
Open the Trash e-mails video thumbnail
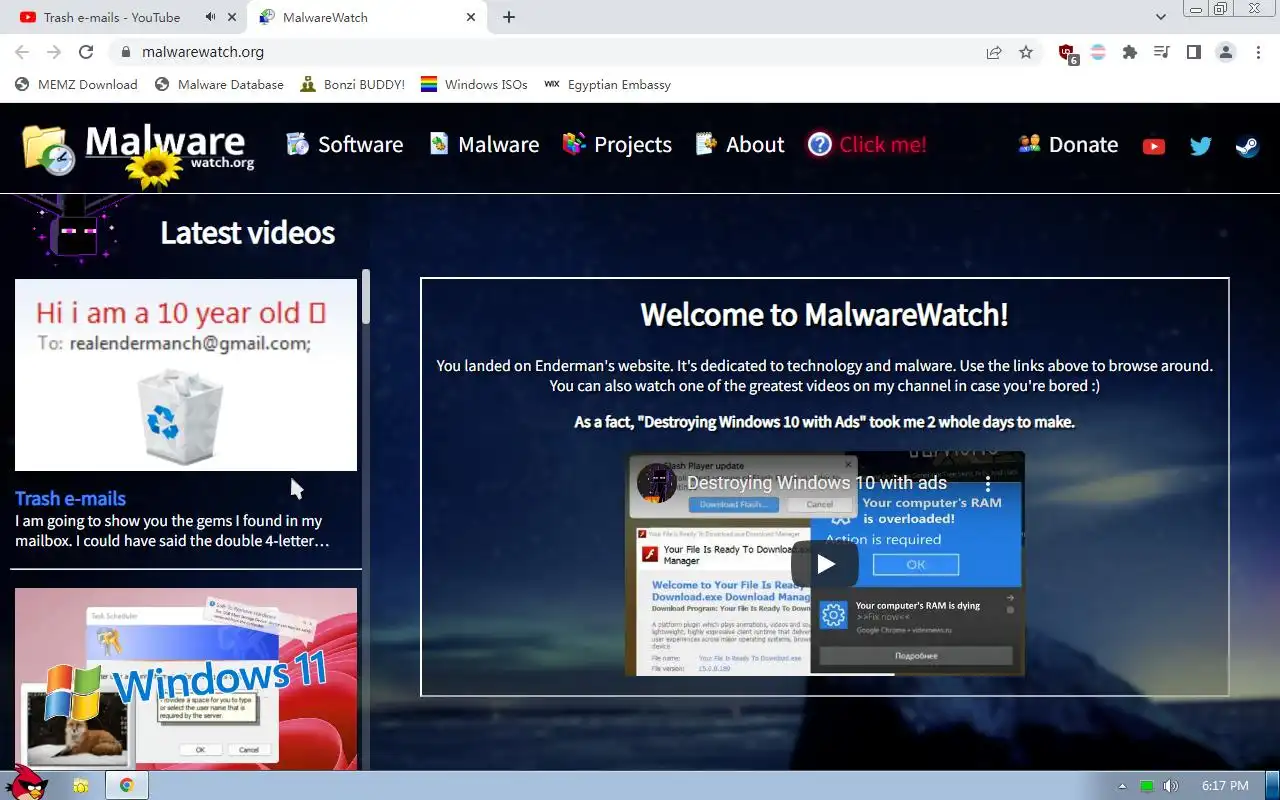click(186, 375)
